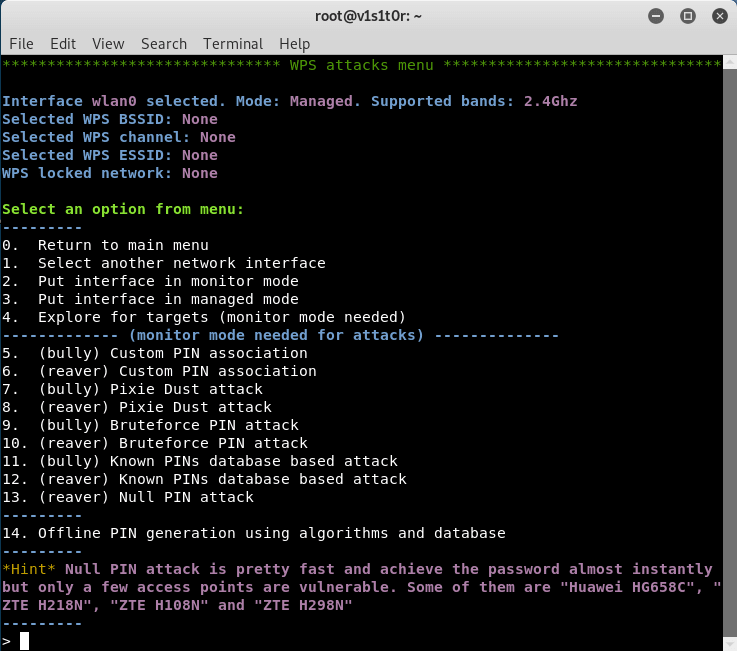Click the '(bully) Pixie Dust attack' line
The image size is (737, 651).
[x=150, y=389]
